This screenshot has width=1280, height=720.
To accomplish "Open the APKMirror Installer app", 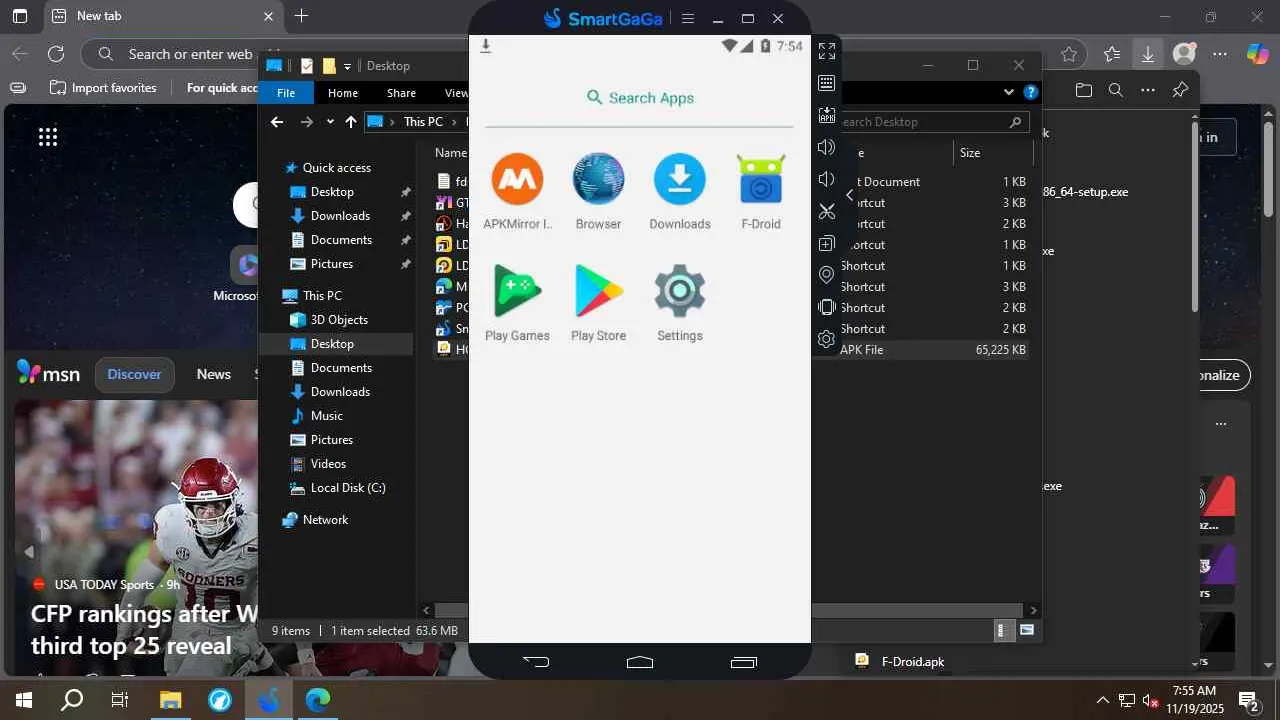I will [x=517, y=192].
